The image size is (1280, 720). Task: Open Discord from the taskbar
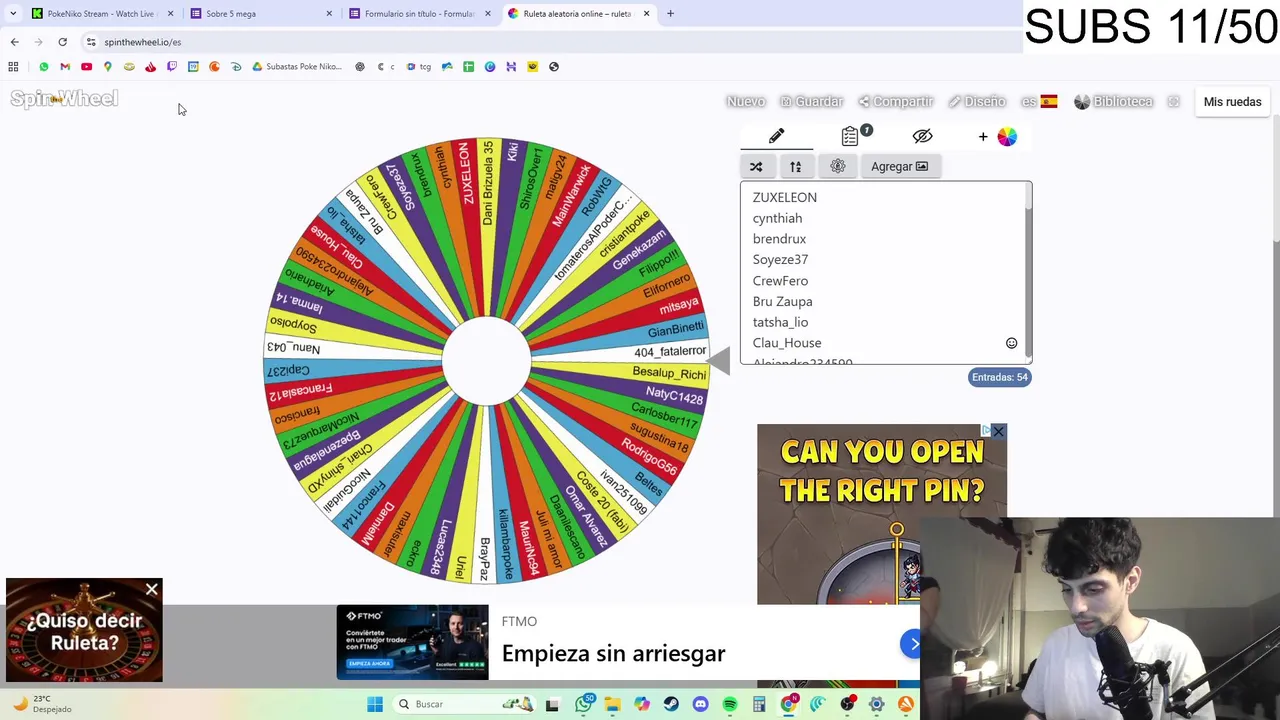pos(700,704)
